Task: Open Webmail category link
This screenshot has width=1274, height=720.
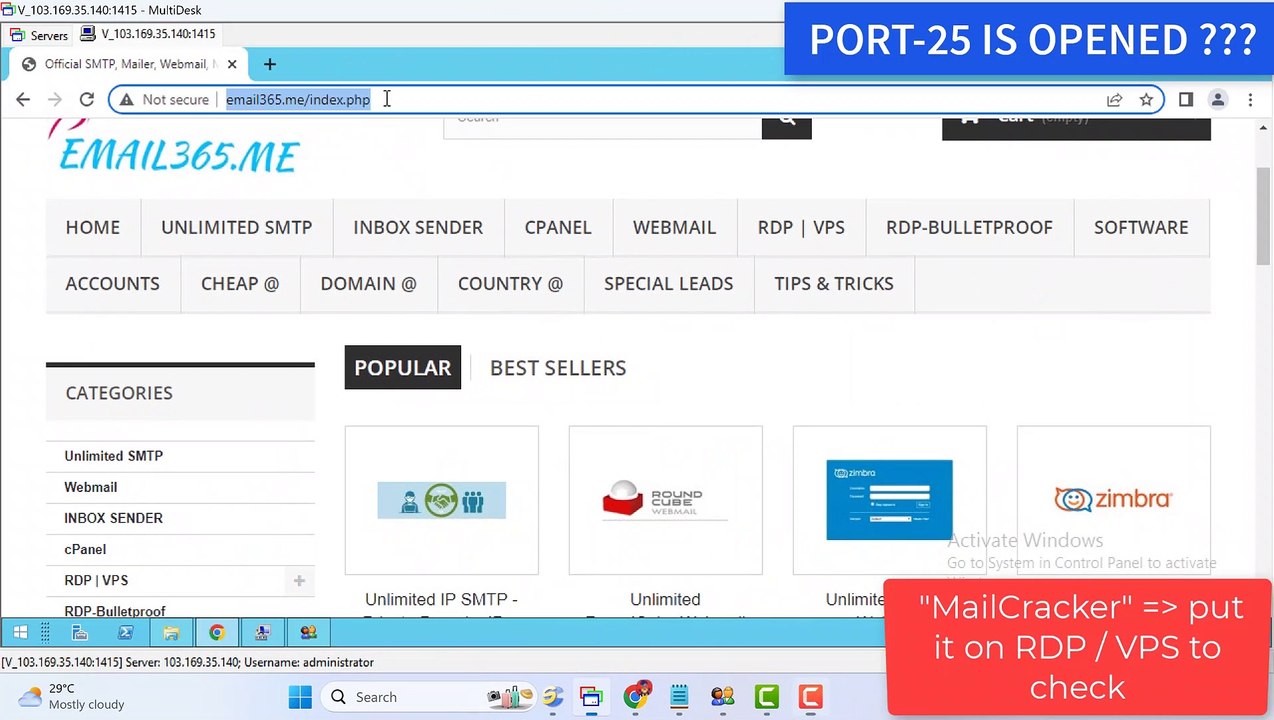Action: (x=91, y=487)
